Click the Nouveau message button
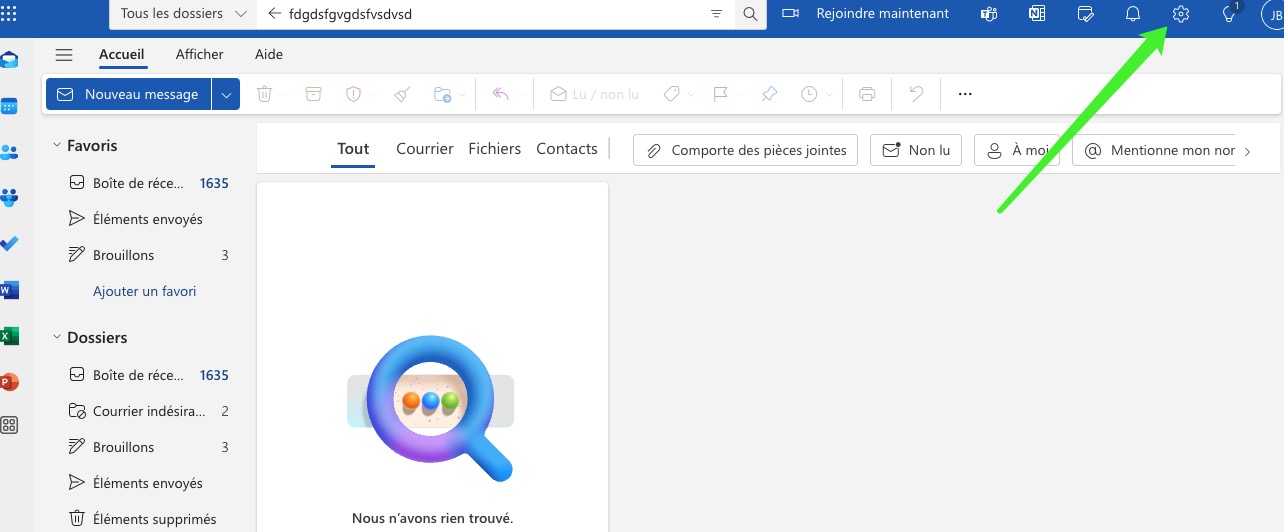This screenshot has height=532, width=1284. point(128,94)
